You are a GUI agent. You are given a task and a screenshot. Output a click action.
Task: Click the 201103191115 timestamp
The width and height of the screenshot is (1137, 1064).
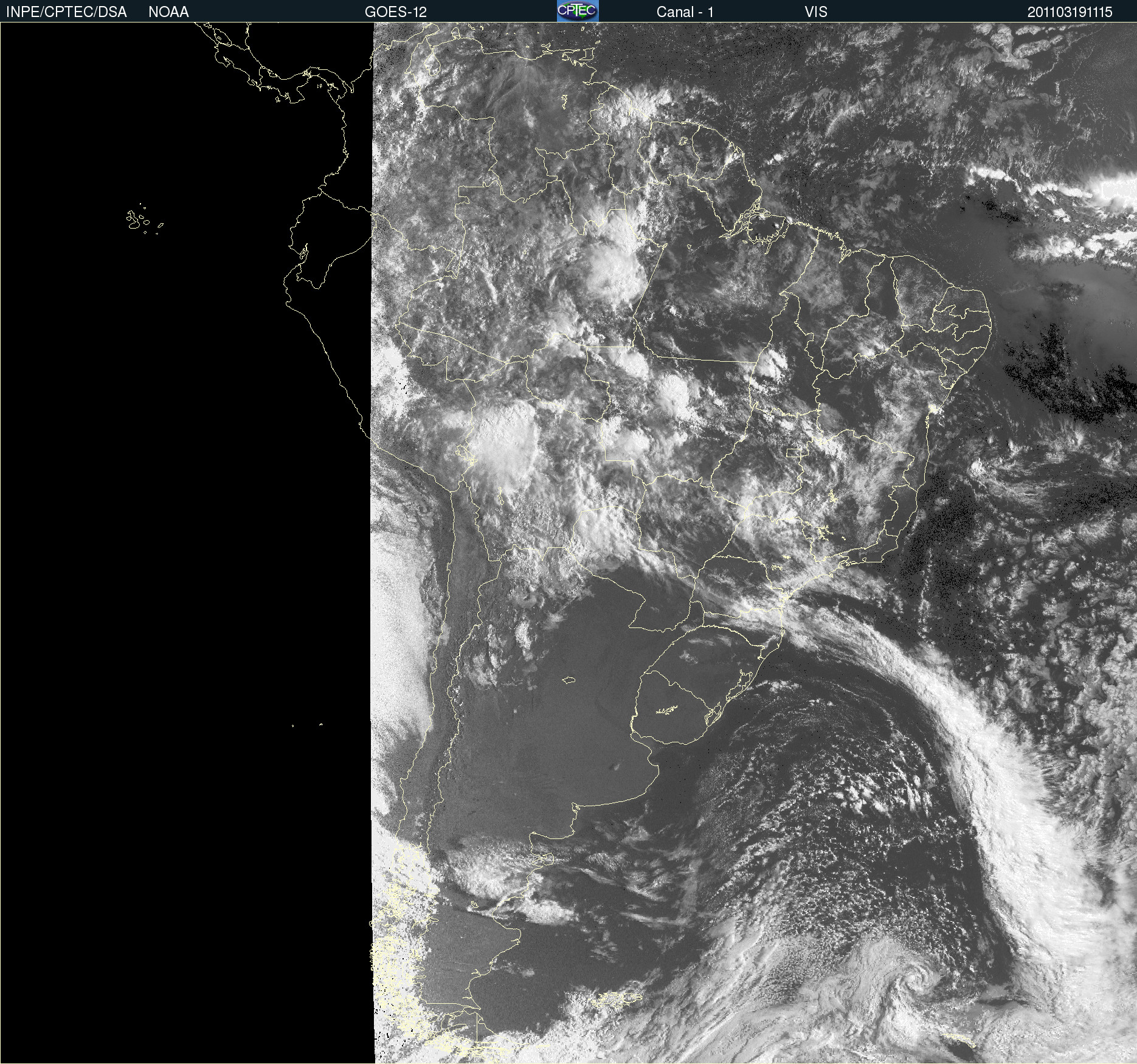click(1070, 12)
